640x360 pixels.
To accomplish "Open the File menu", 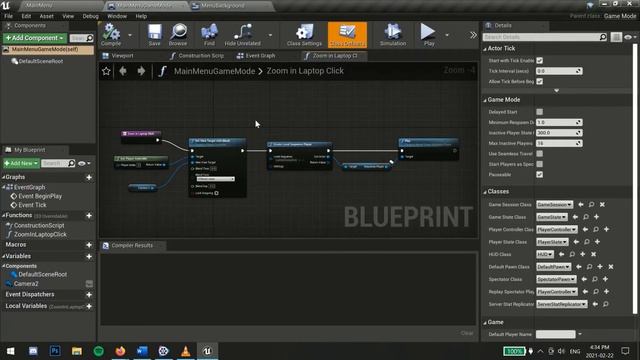I will coord(9,16).
